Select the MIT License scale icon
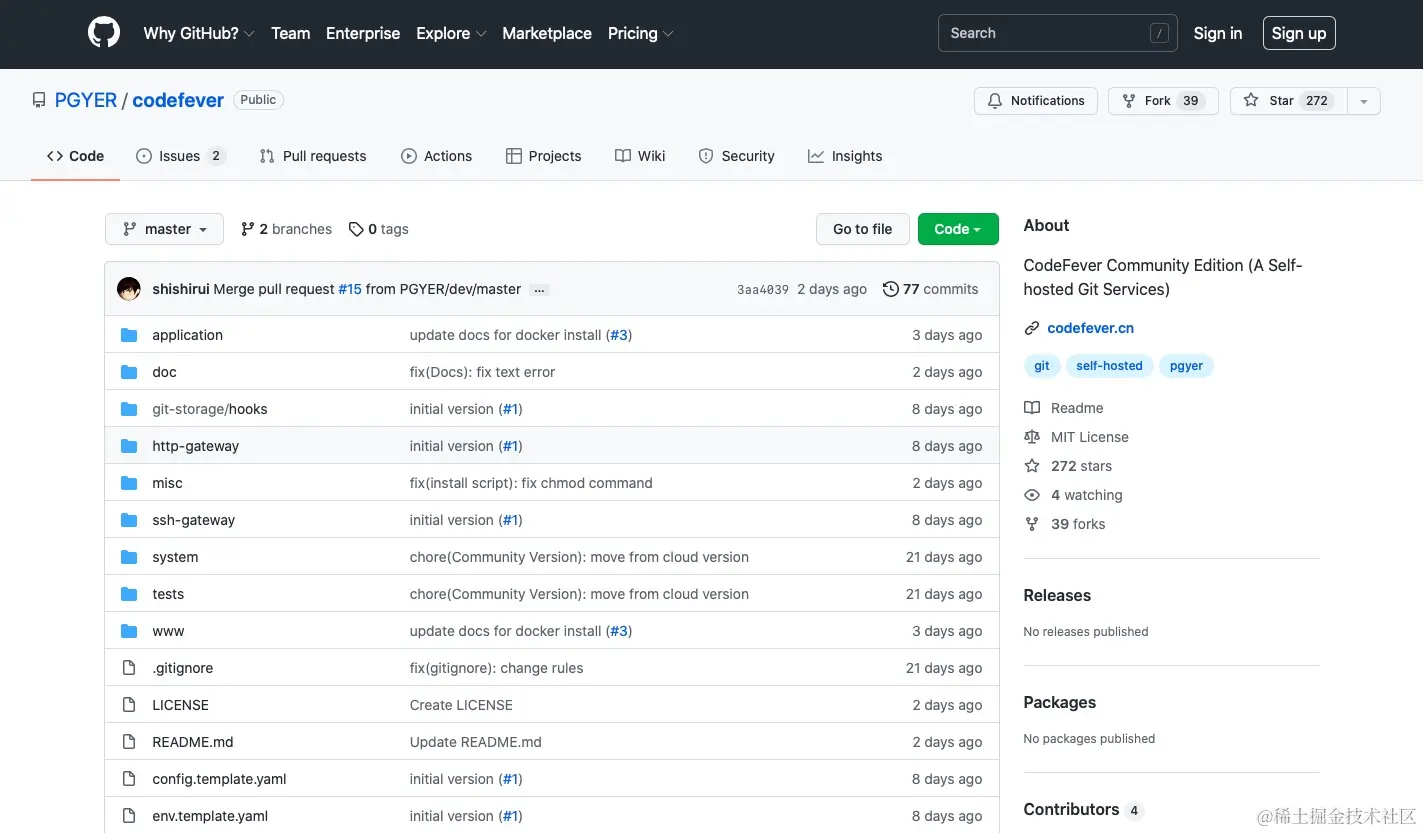This screenshot has width=1423, height=833. (x=1032, y=437)
